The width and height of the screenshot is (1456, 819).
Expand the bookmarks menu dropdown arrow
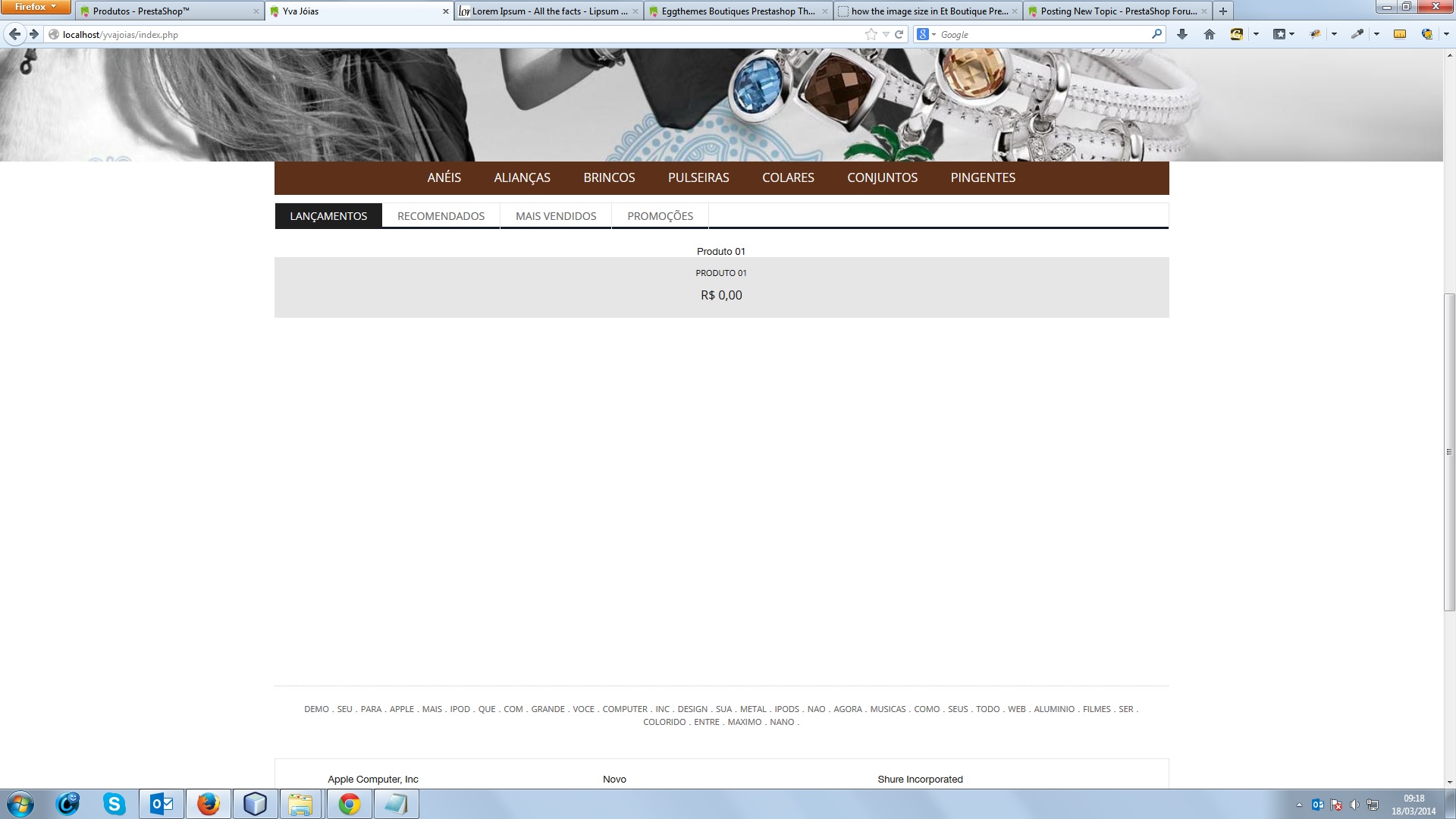pyautogui.click(x=1291, y=34)
